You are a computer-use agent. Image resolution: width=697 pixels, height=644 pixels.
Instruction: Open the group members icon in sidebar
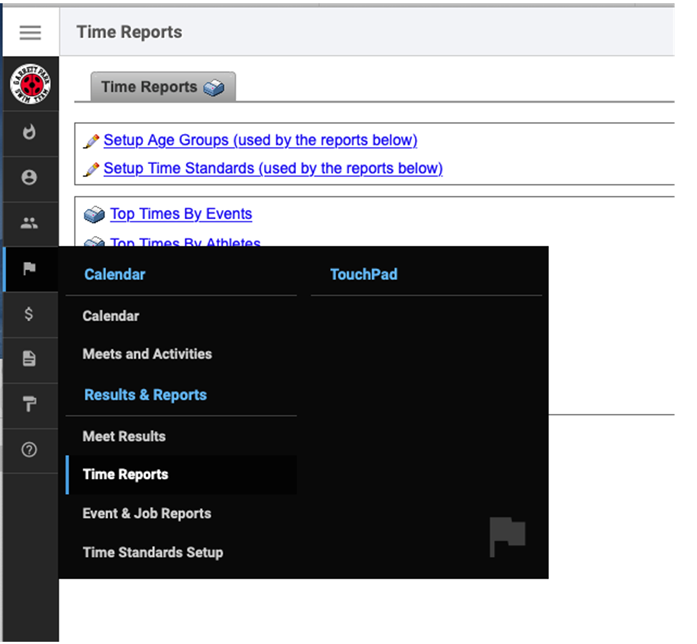click(29, 223)
